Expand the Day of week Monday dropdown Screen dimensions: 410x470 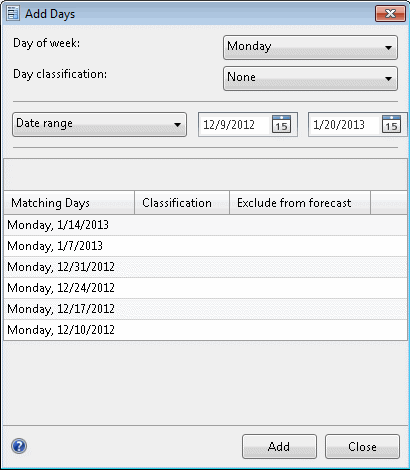coord(310,48)
